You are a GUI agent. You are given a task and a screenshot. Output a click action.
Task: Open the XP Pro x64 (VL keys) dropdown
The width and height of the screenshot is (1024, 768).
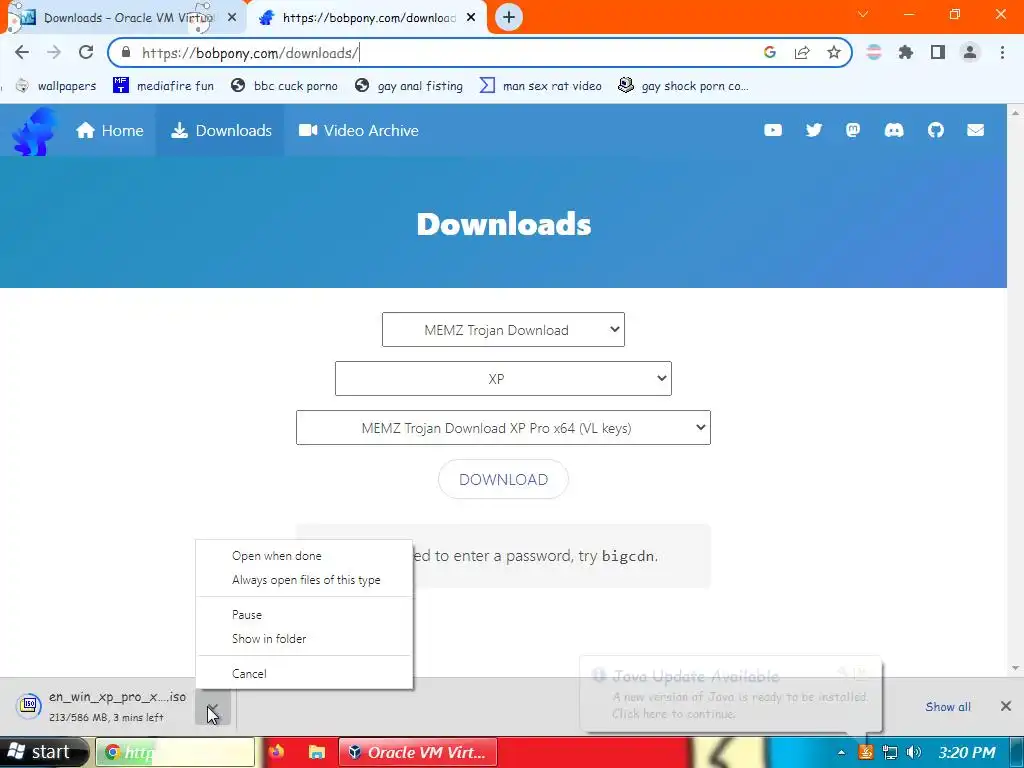pyautogui.click(x=503, y=428)
